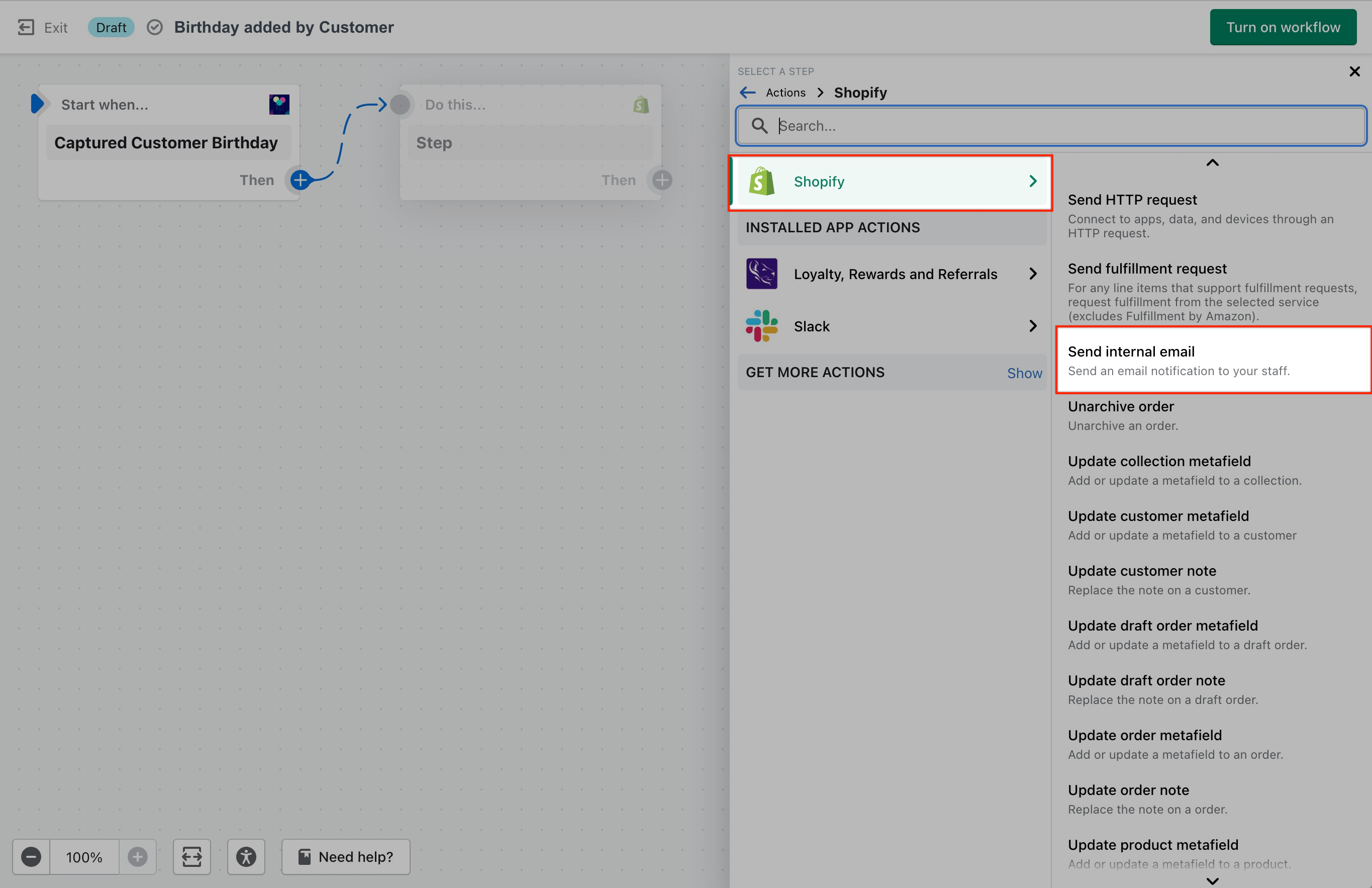Focus the Search actions field
The height and width of the screenshot is (888, 1372).
pos(1051,126)
